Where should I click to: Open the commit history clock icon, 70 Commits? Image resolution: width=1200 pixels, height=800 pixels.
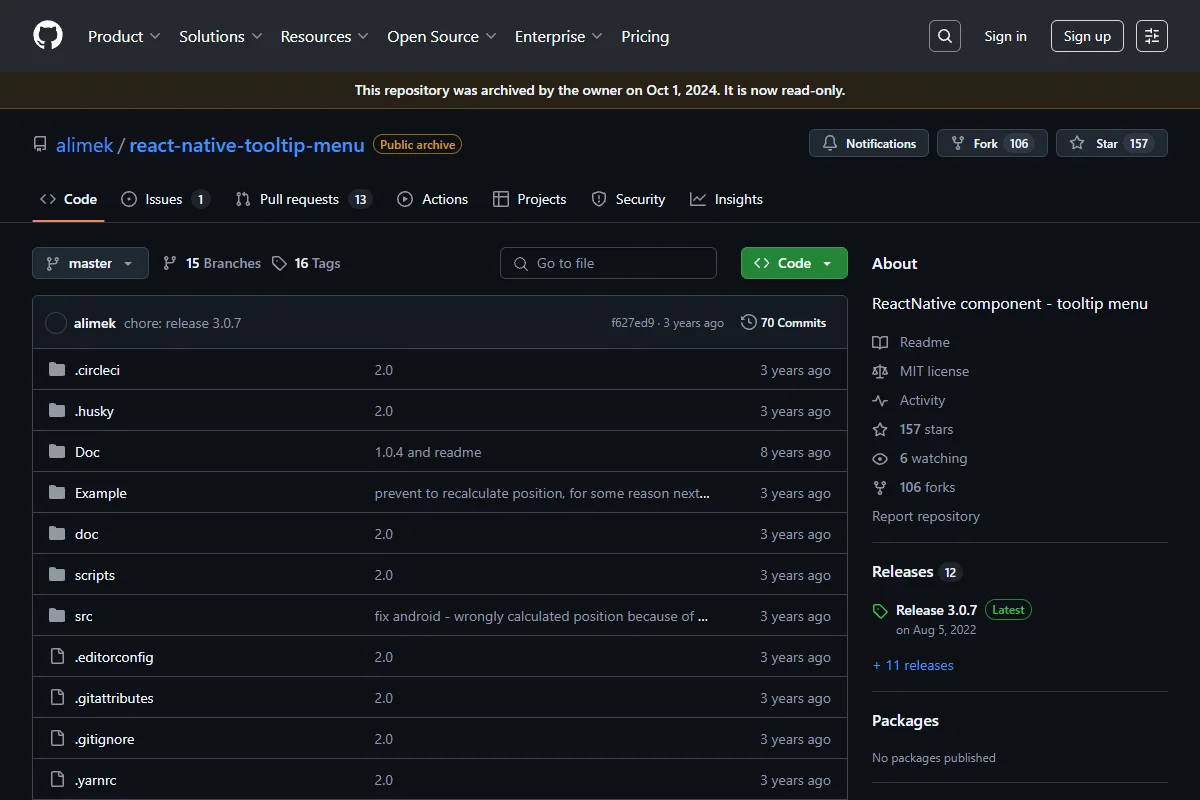click(749, 322)
